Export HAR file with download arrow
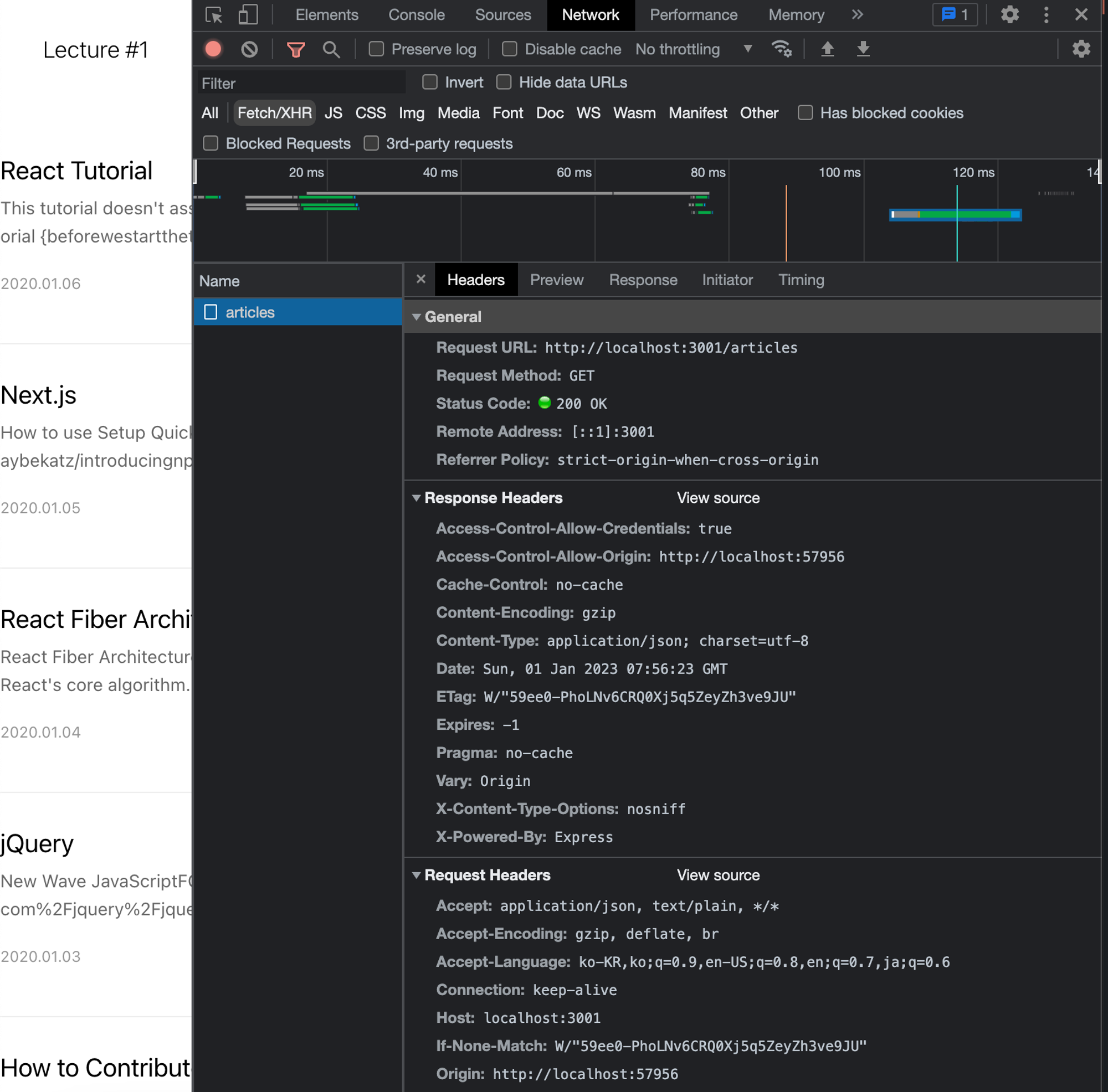The width and height of the screenshot is (1108, 1092). (x=863, y=49)
